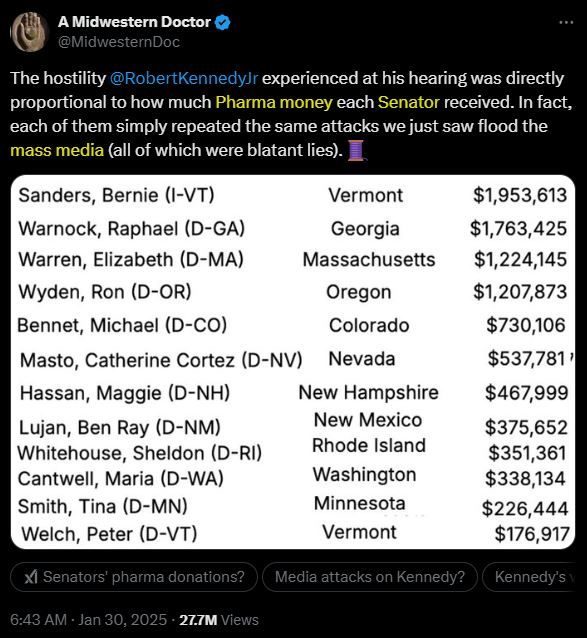Click the highlighted 'Senator' text

(408, 102)
